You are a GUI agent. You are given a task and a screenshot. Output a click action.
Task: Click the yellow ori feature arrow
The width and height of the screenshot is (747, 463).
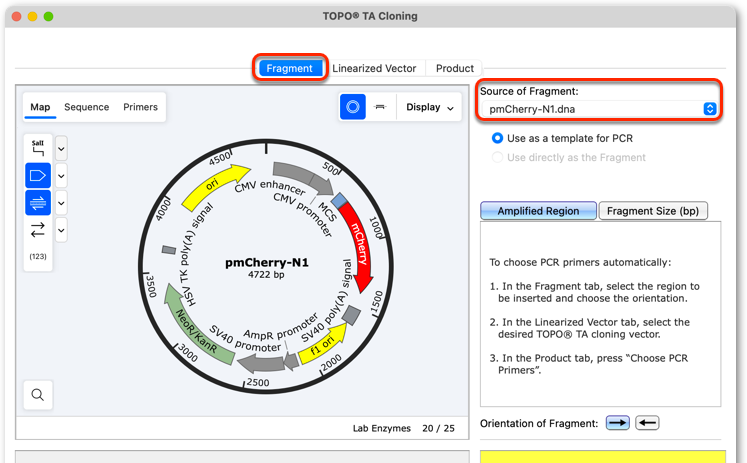click(x=213, y=184)
